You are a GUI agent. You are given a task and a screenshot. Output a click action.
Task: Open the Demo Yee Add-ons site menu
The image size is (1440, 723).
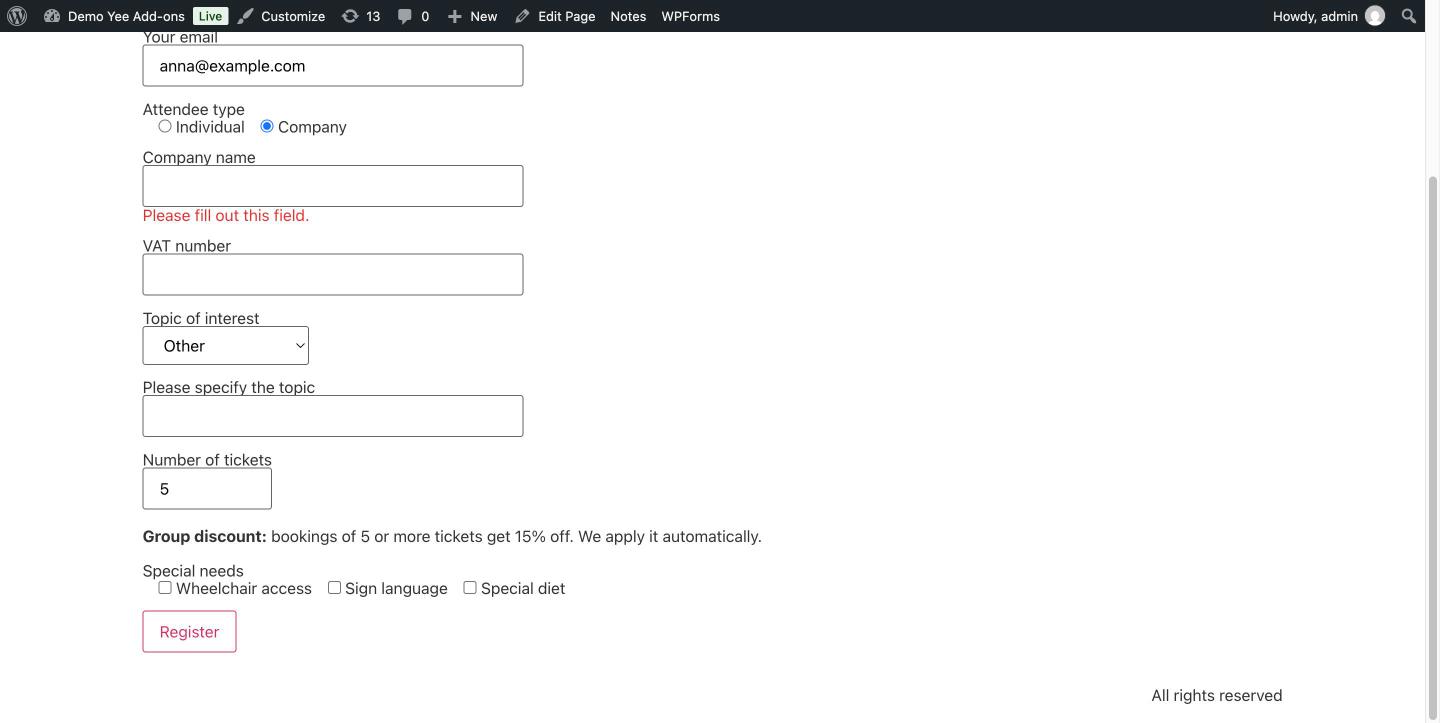click(x=114, y=16)
